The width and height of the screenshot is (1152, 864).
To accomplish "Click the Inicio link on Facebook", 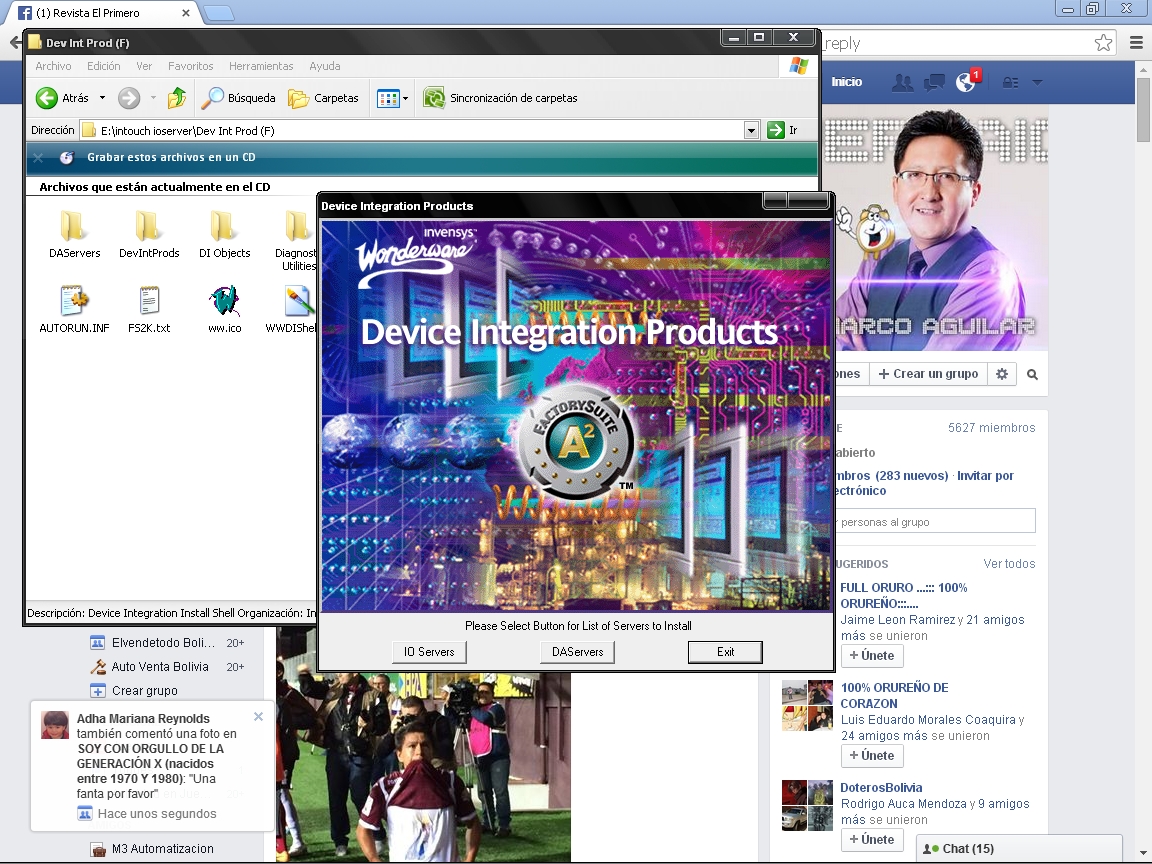I will [846, 82].
